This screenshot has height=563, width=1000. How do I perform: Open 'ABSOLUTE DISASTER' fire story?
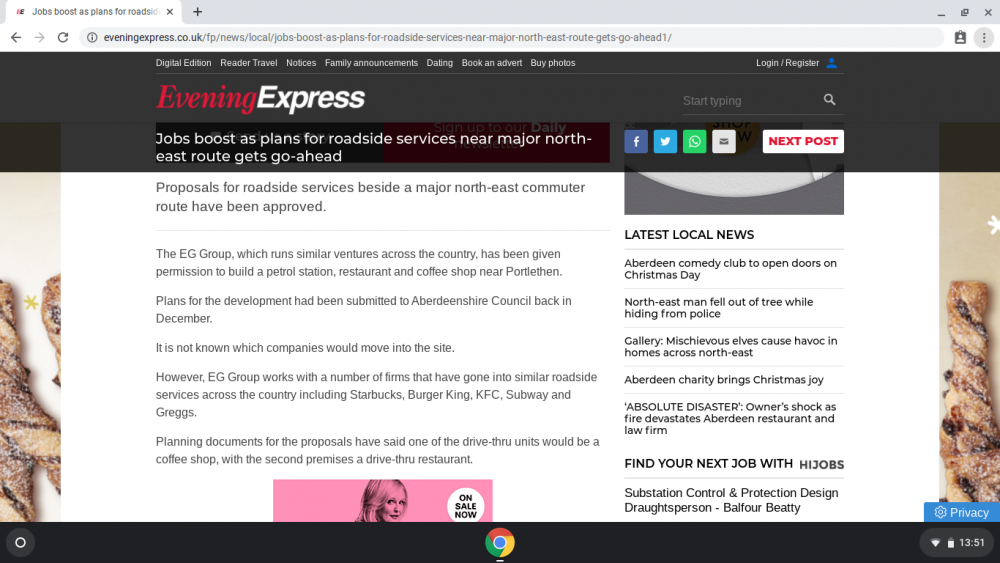click(x=730, y=418)
